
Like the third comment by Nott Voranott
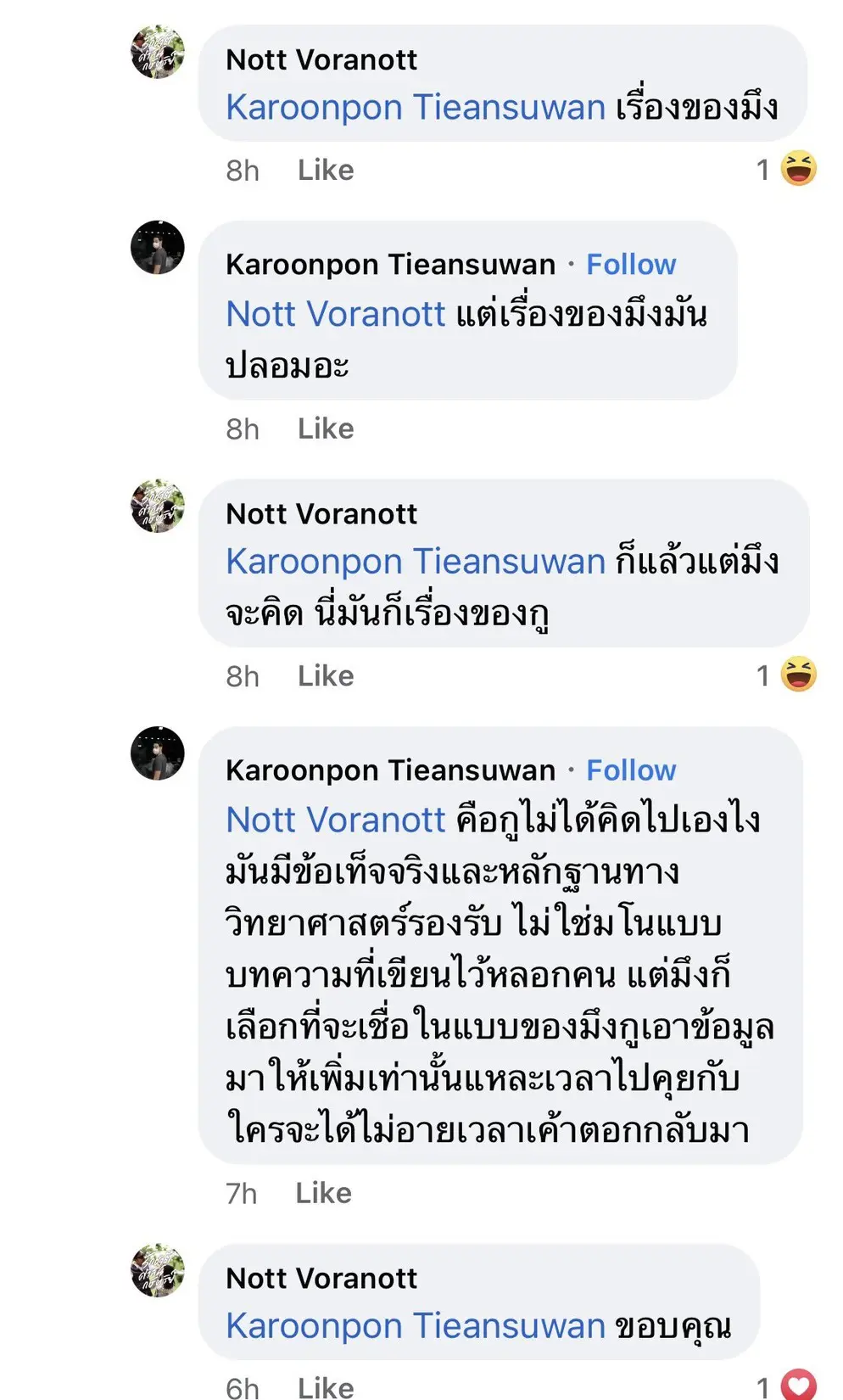326,675
